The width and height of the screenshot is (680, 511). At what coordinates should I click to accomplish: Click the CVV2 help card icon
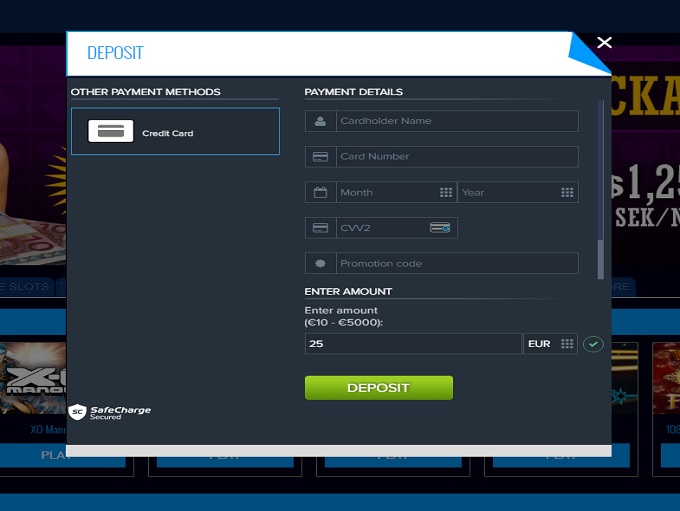[440, 228]
